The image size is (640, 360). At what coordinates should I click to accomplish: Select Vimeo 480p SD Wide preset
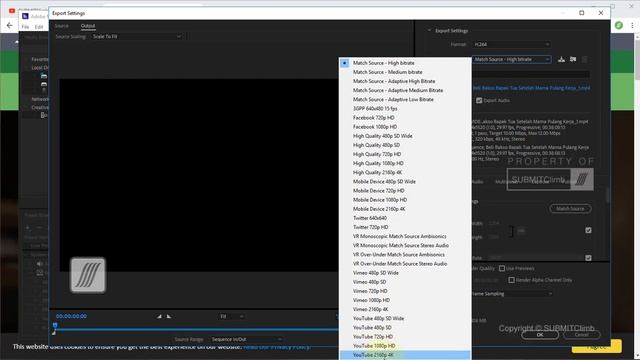[x=405, y=273]
